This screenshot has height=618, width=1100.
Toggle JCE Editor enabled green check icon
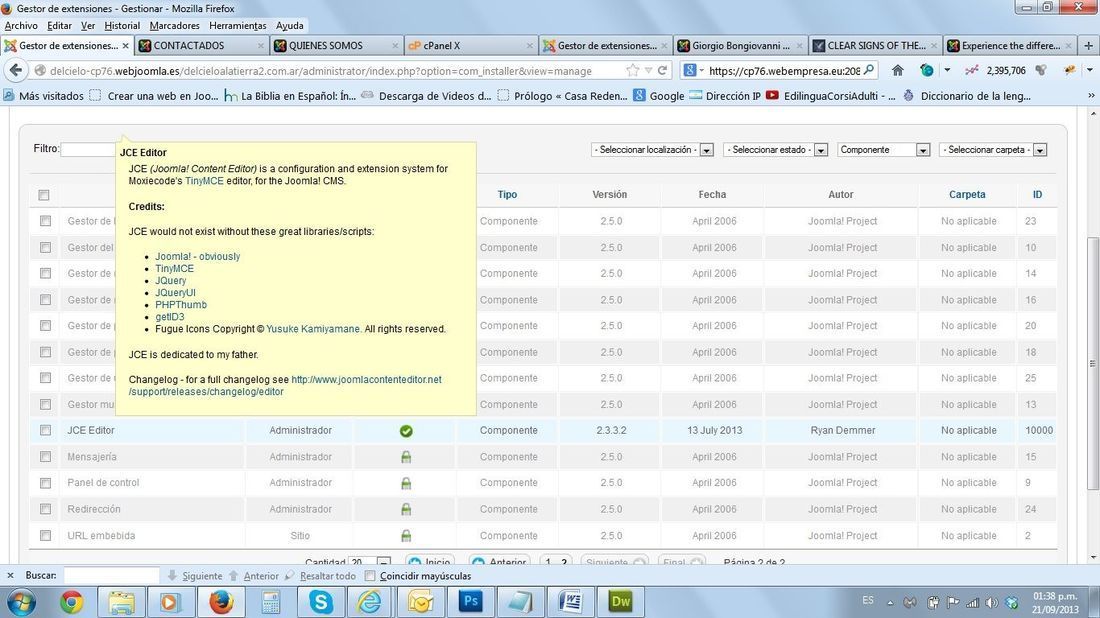tap(406, 431)
